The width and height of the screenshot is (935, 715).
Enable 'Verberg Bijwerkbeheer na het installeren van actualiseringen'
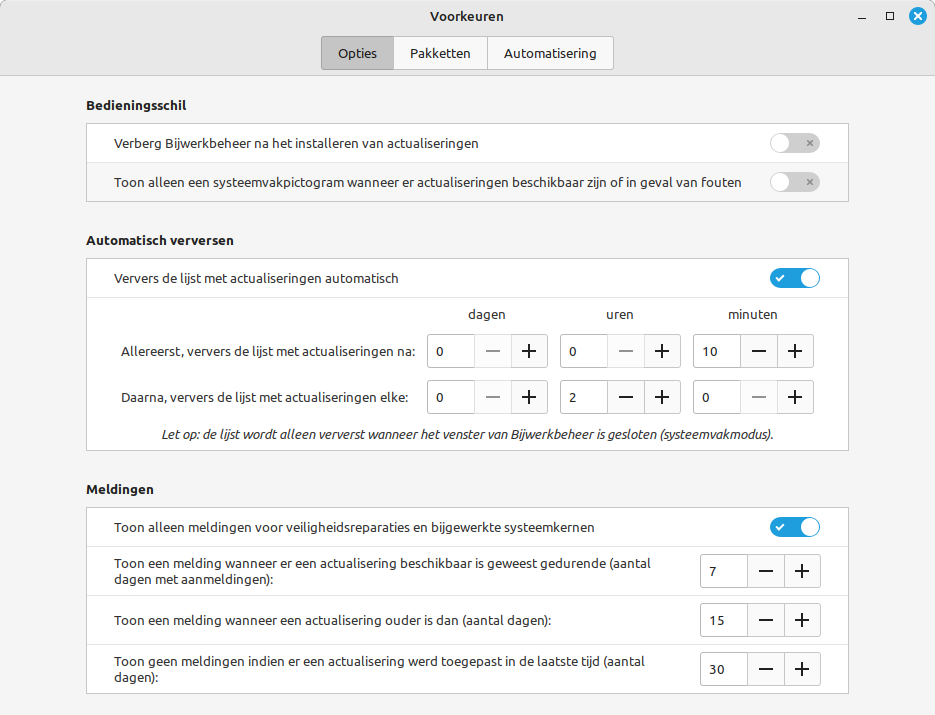tap(795, 143)
